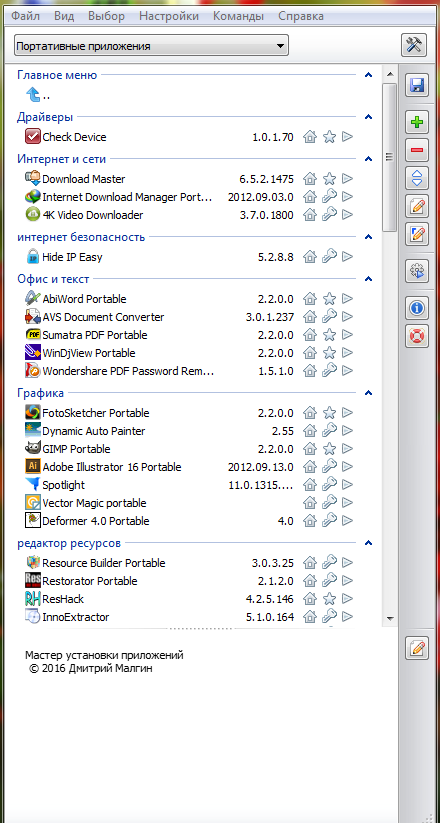Click the blue info icon
Screen dimensions: 440x823
tap(417, 308)
